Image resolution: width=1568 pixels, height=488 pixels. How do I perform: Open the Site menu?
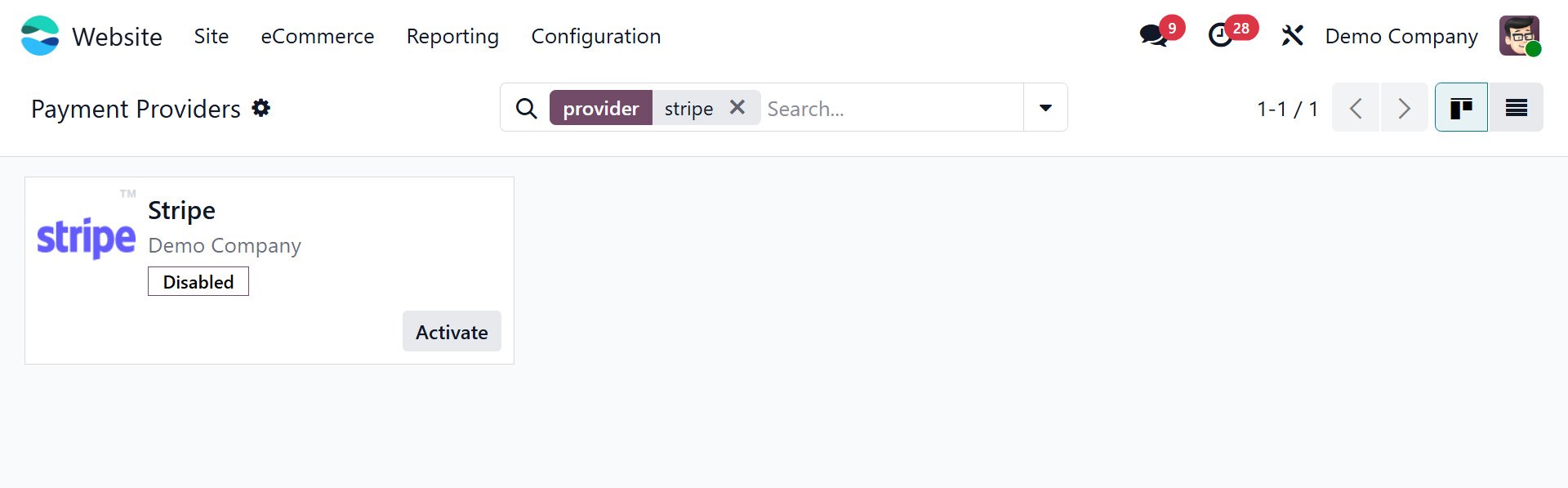point(212,36)
